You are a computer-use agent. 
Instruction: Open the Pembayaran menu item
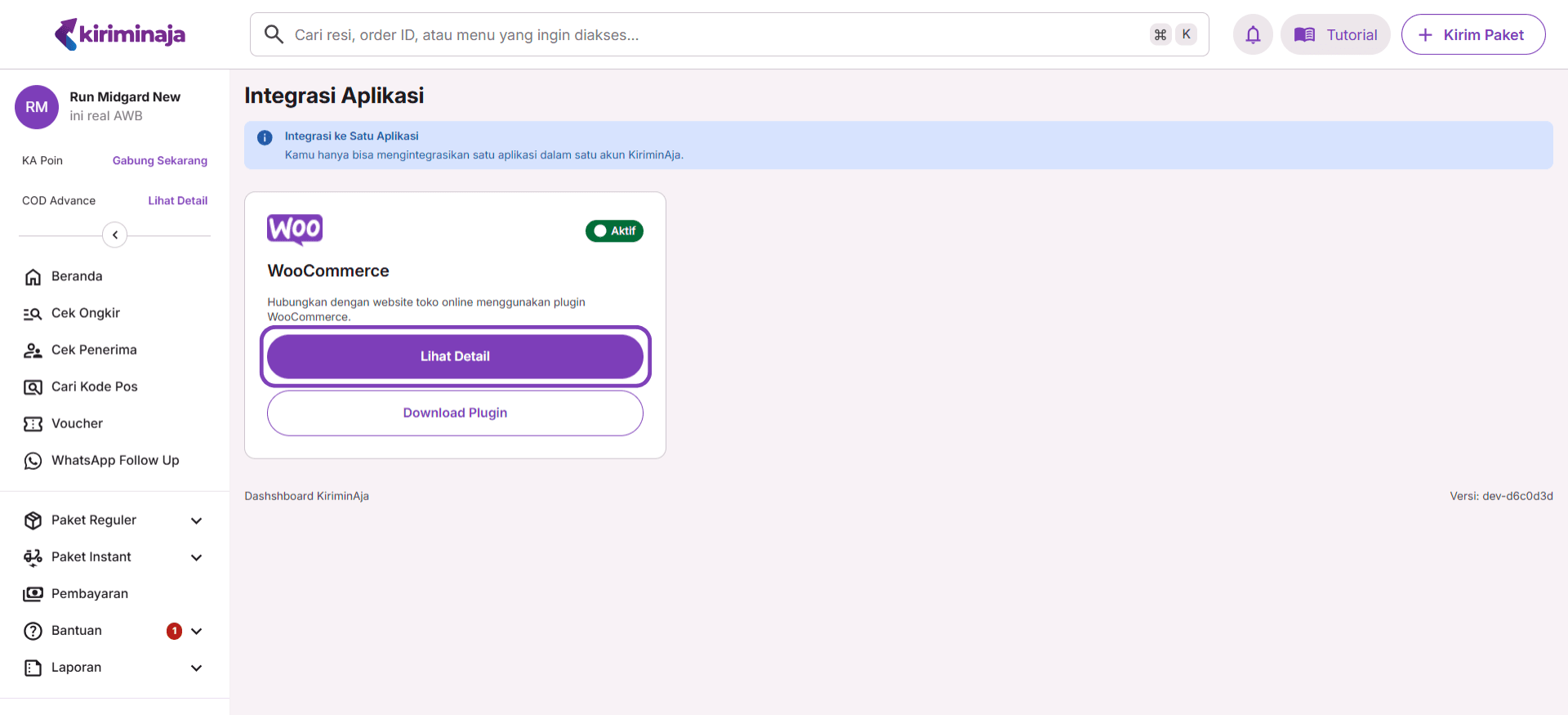tap(90, 594)
